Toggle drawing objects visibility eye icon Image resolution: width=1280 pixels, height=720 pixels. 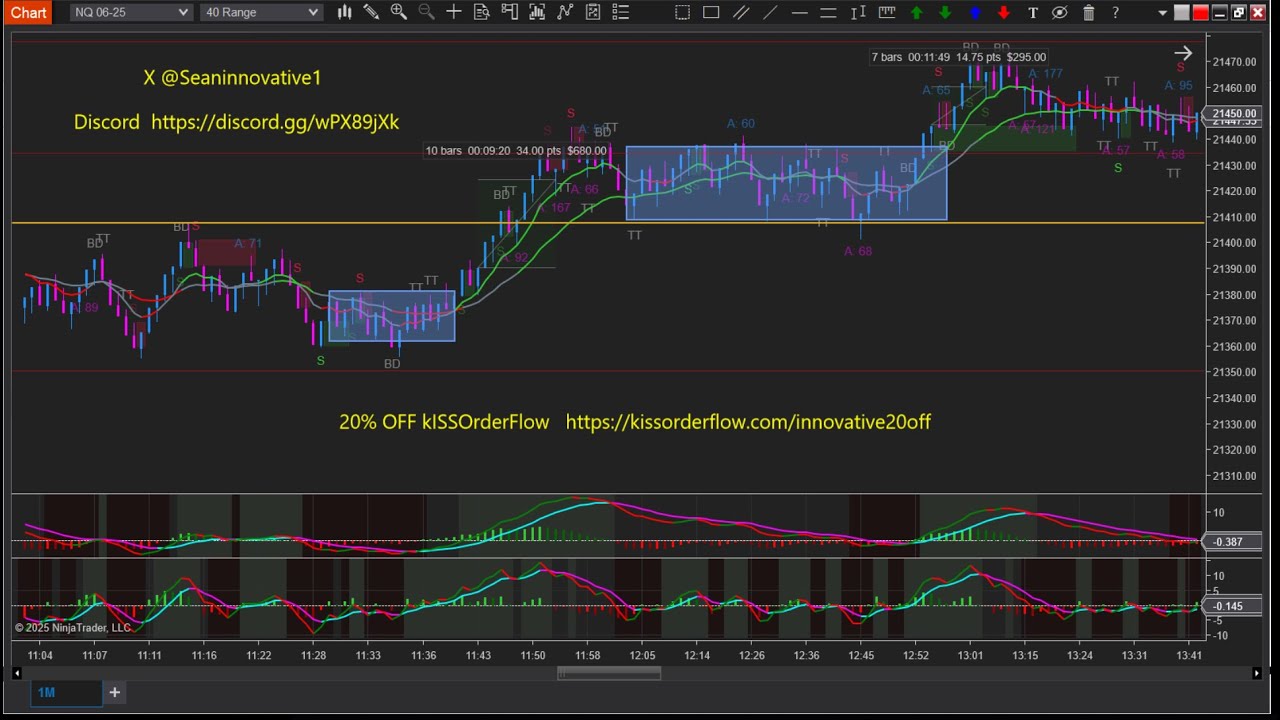click(x=1060, y=12)
